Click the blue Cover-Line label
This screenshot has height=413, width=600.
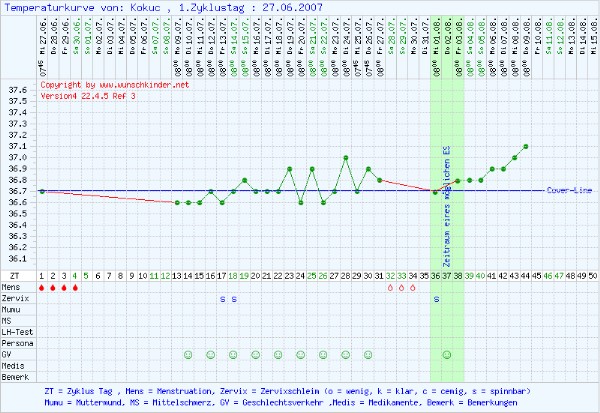571,190
